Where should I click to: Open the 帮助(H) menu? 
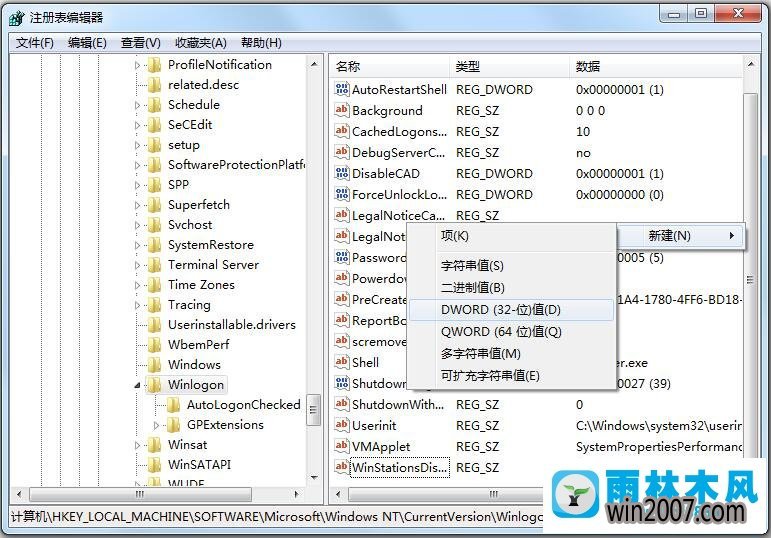261,43
